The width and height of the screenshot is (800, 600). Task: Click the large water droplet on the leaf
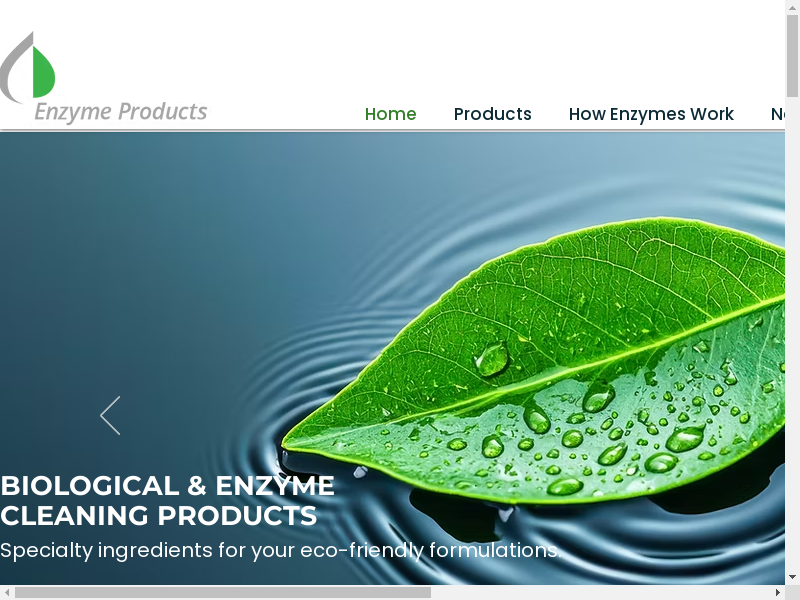click(x=492, y=358)
